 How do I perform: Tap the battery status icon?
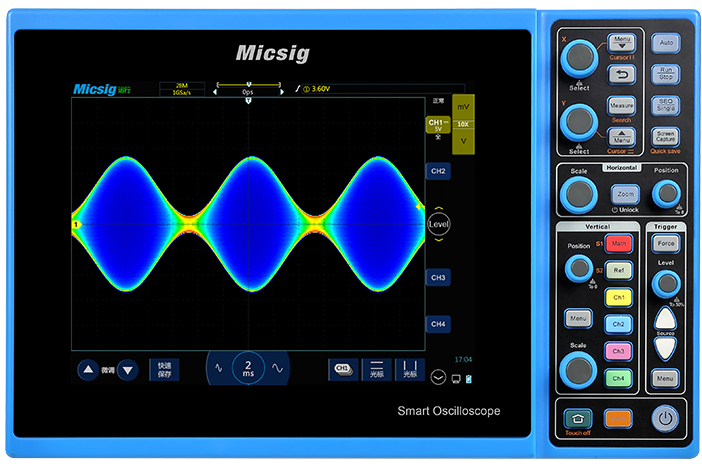(469, 379)
